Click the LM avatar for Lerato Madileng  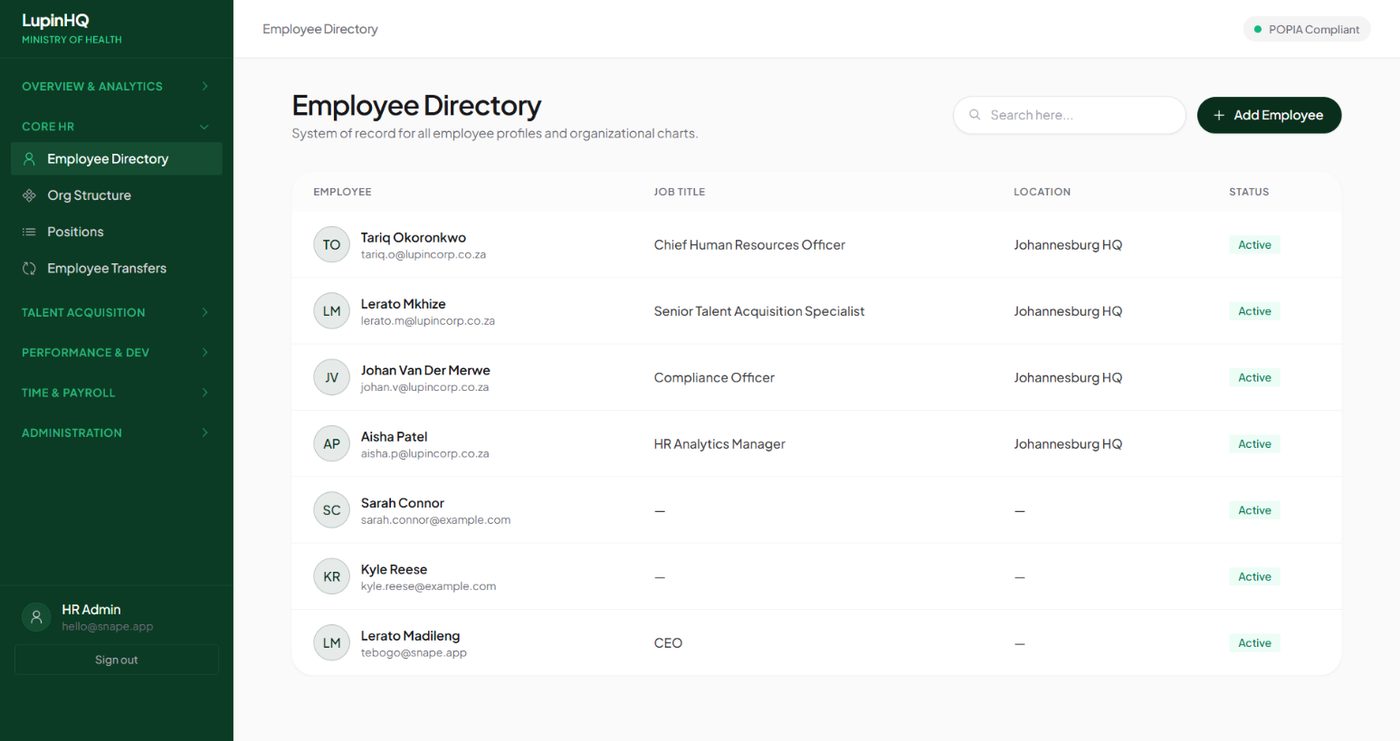(332, 643)
